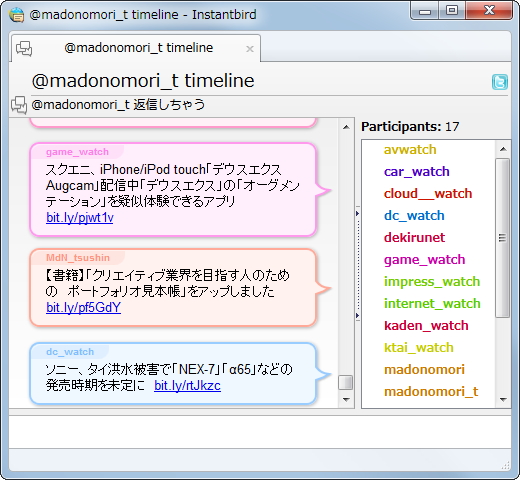The height and width of the screenshot is (480, 520).
Task: Close the Instantbird window
Action: tap(489, 11)
